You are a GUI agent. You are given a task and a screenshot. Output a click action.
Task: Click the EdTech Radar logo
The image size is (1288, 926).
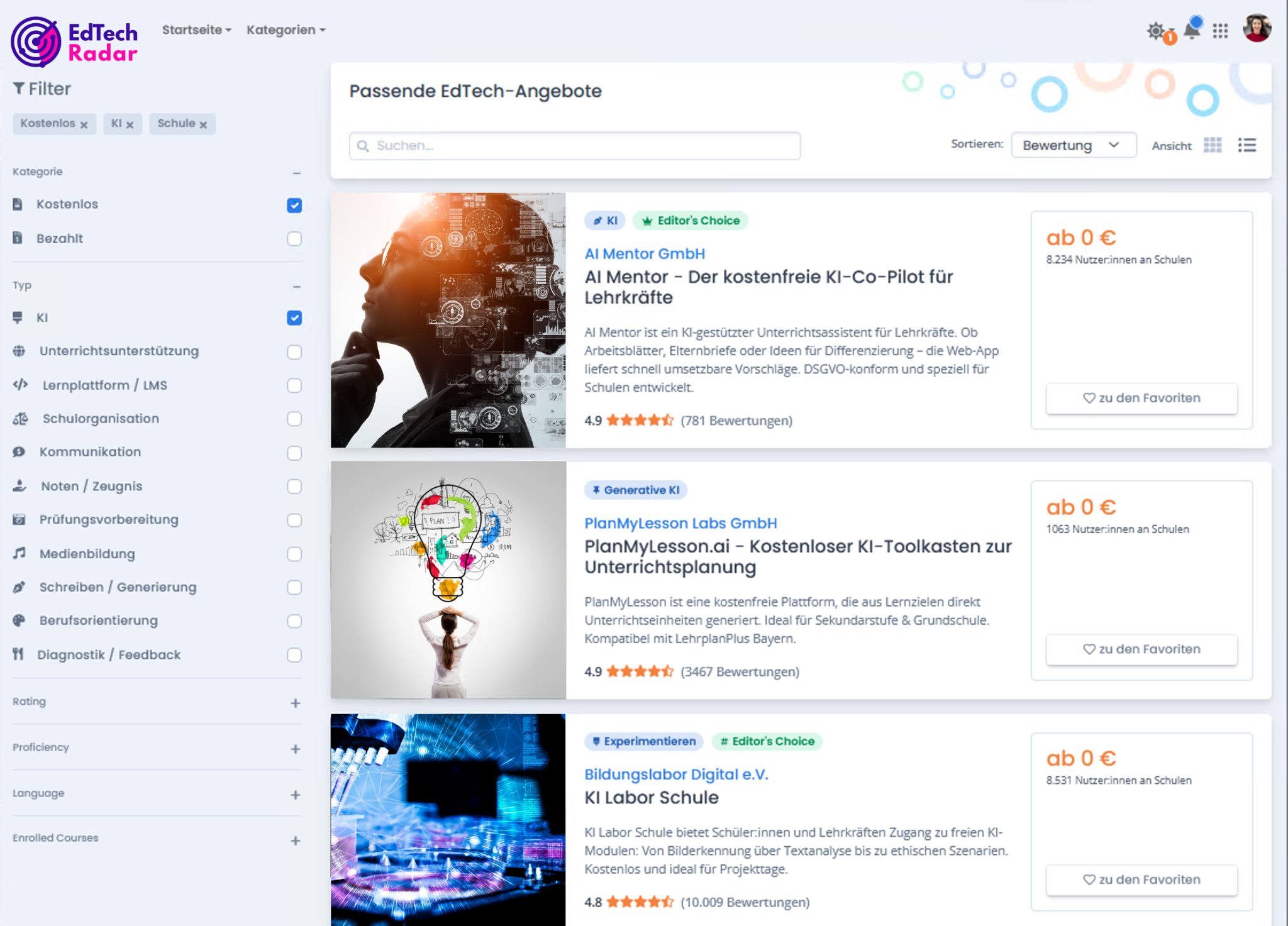[74, 41]
